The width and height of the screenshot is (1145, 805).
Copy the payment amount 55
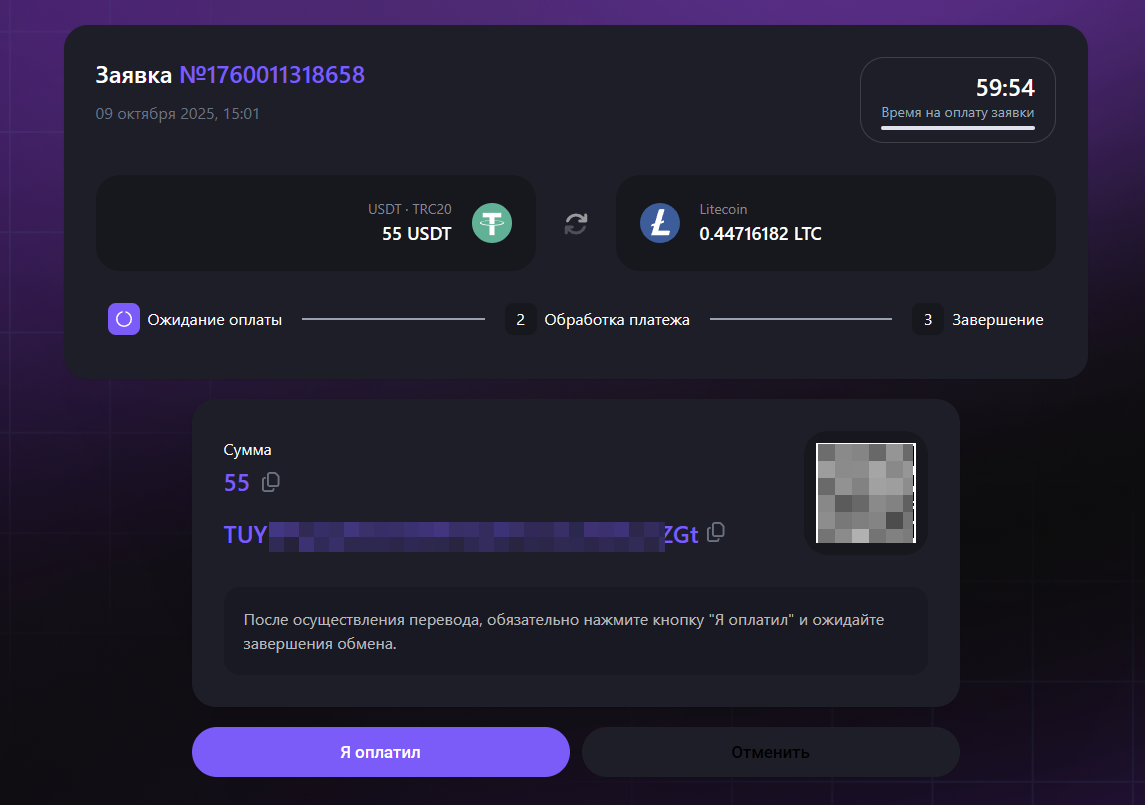271,482
